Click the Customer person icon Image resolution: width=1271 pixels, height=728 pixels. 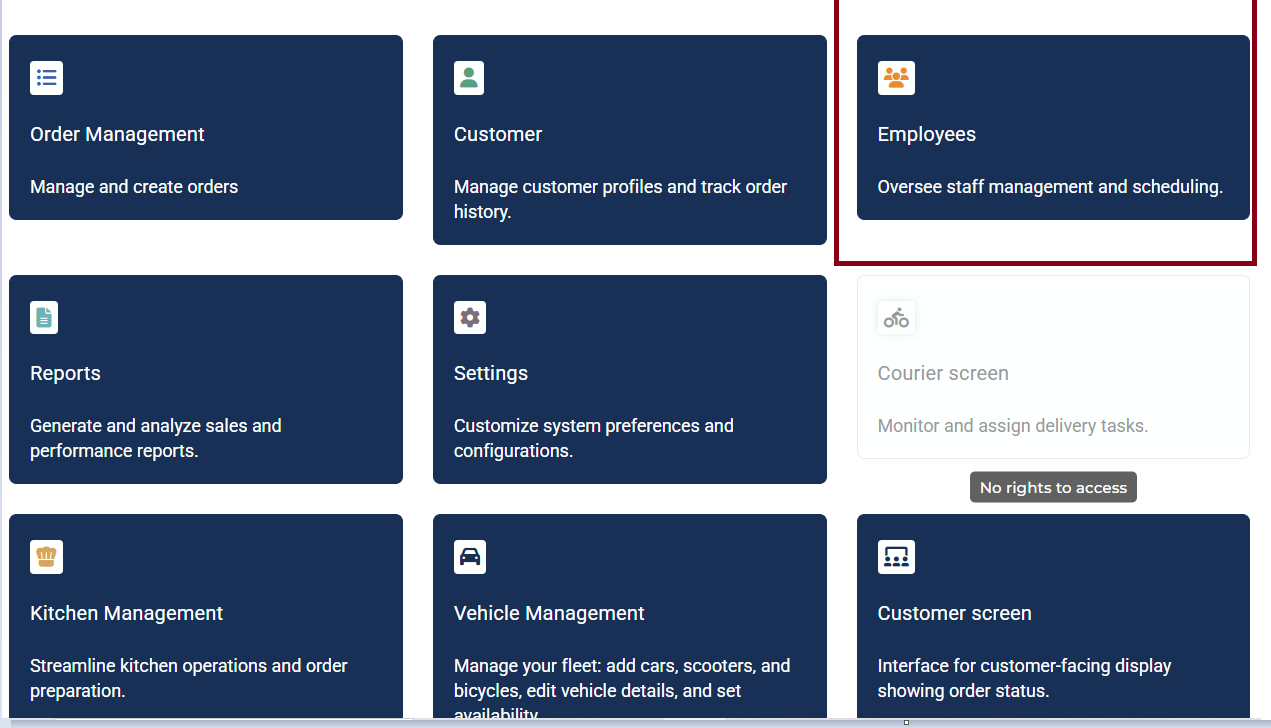[469, 78]
